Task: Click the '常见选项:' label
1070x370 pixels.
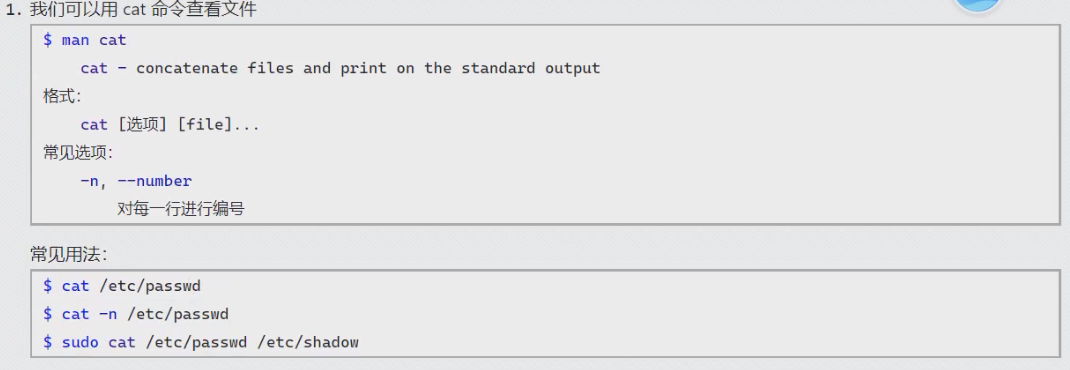Action: click(78, 153)
